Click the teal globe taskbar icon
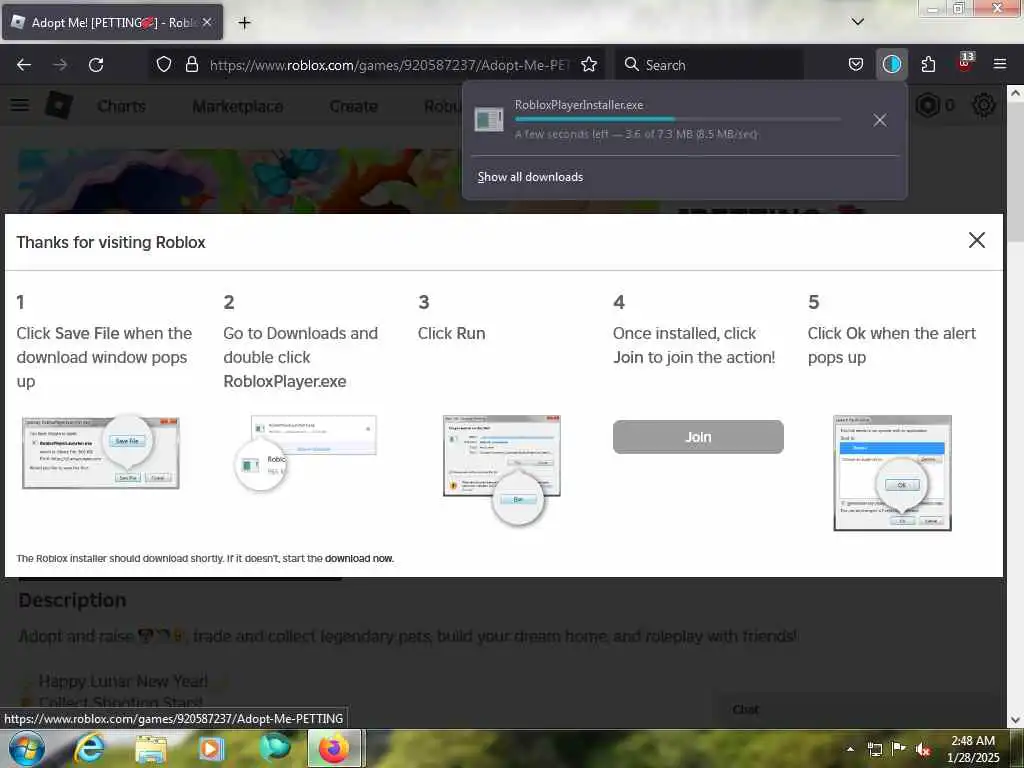1024x768 pixels. pos(274,748)
